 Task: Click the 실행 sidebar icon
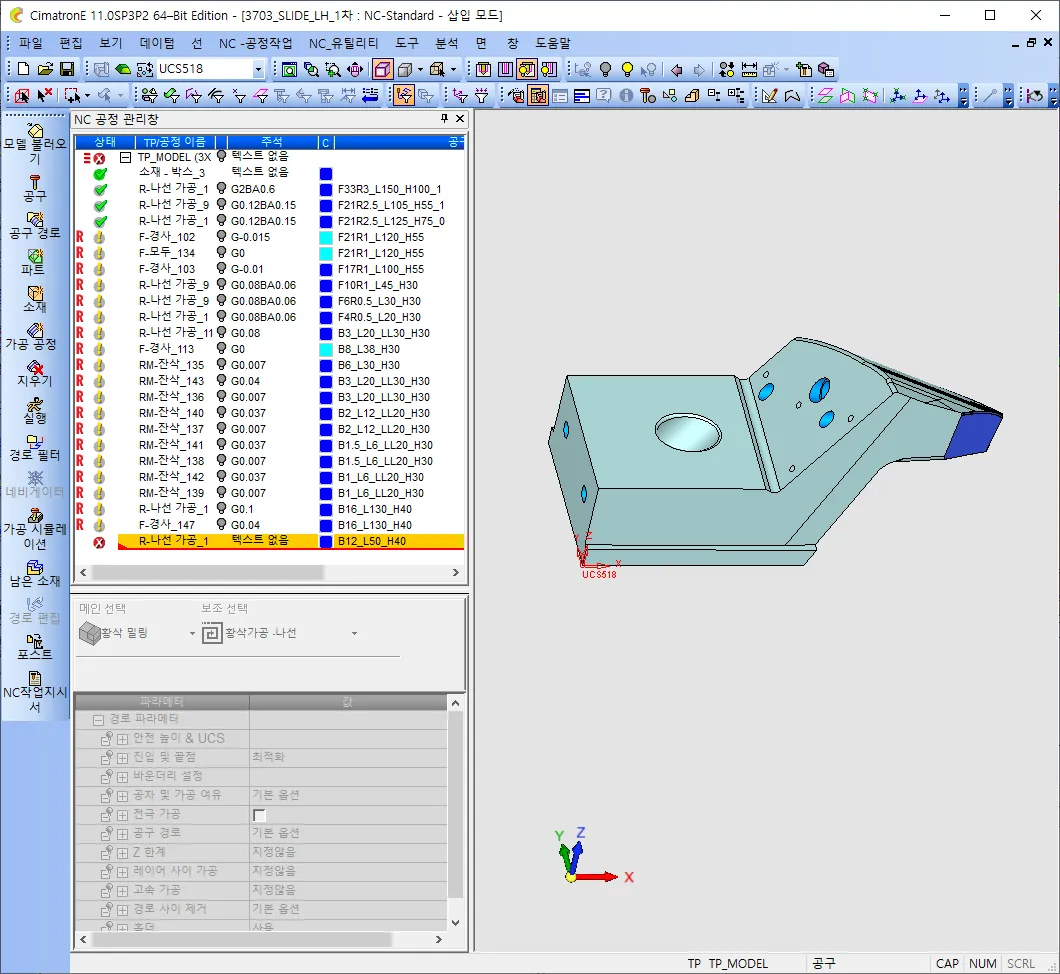click(x=35, y=411)
